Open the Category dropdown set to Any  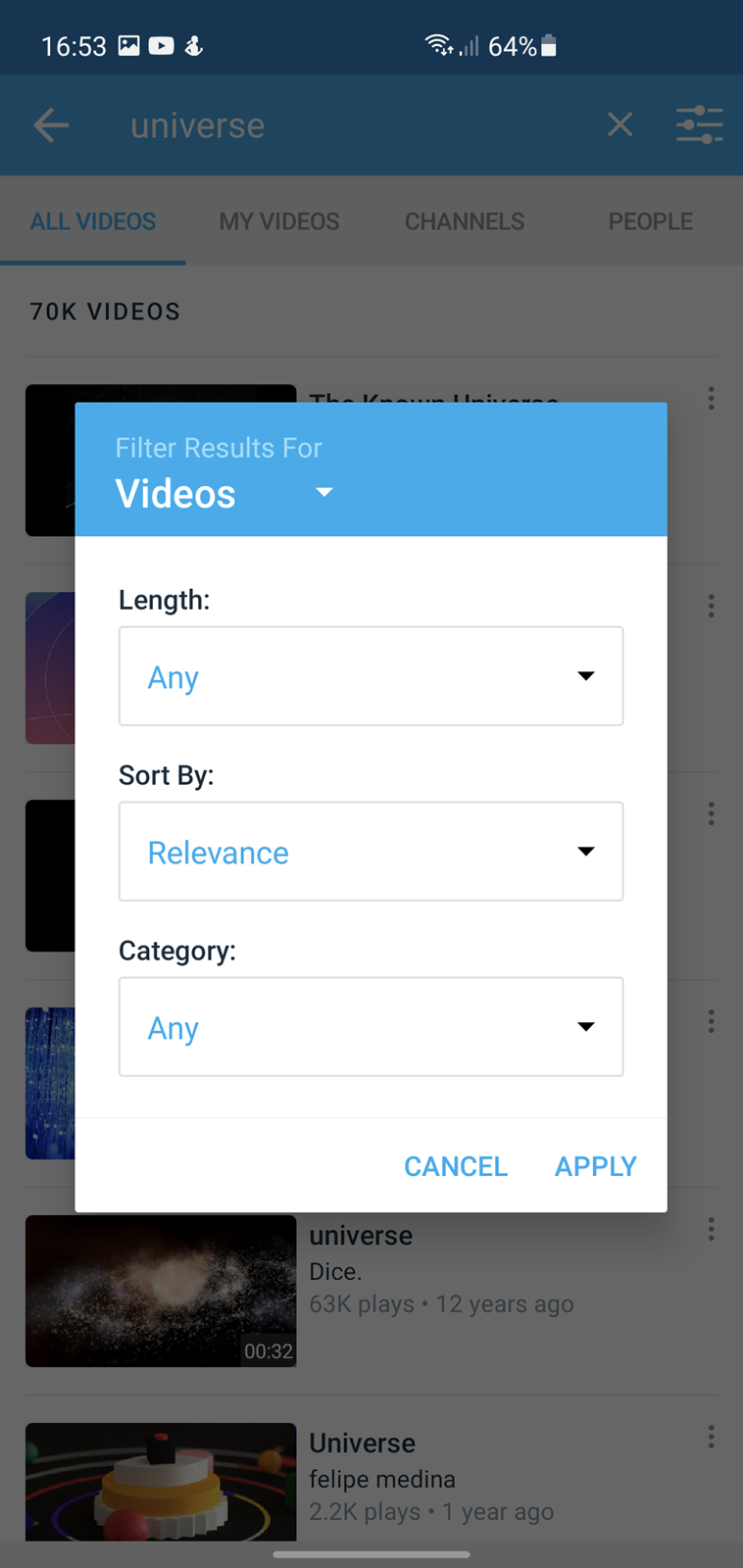click(x=371, y=1027)
